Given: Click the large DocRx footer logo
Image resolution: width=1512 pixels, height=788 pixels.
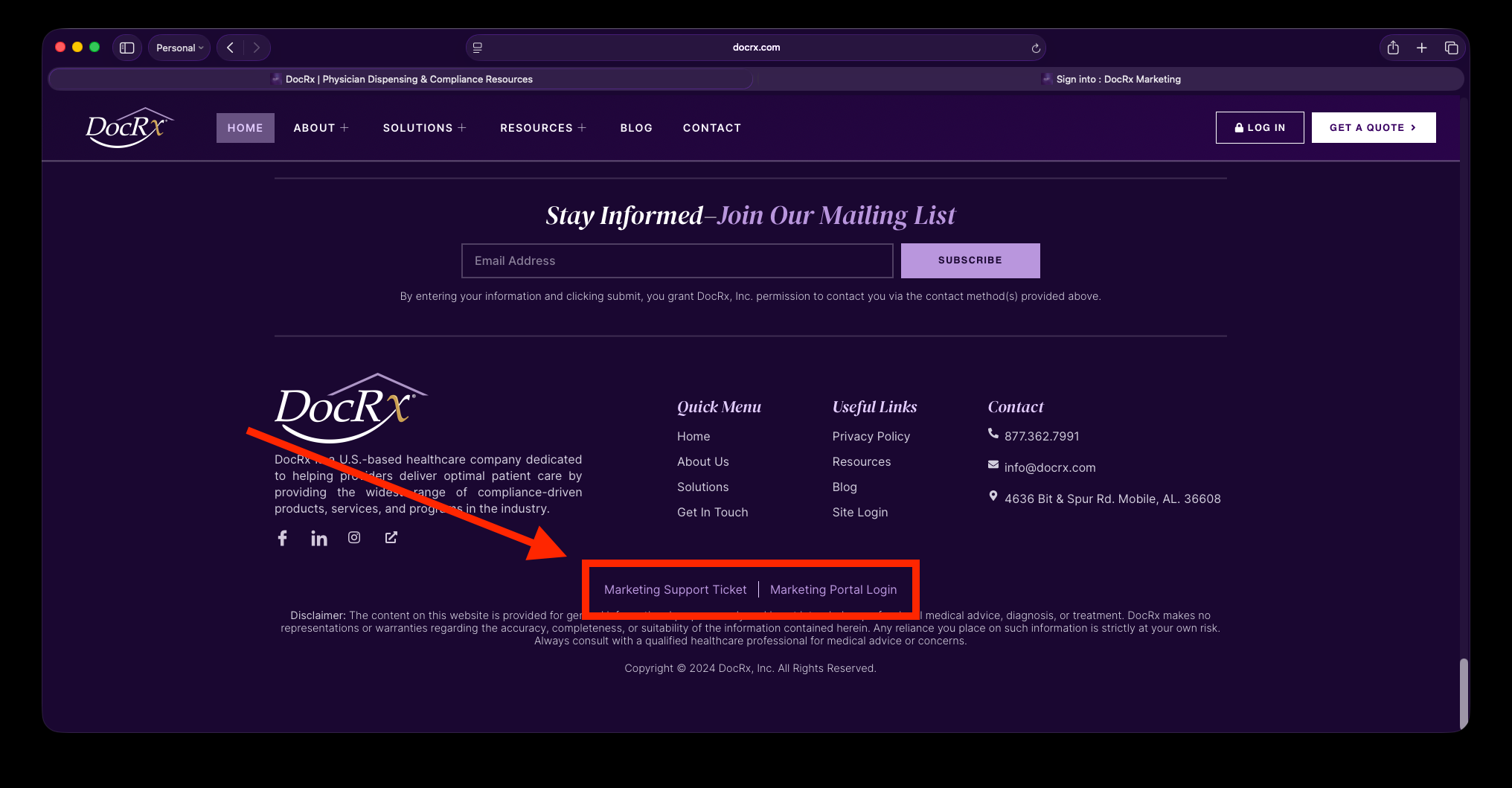Looking at the screenshot, I should [x=350, y=408].
